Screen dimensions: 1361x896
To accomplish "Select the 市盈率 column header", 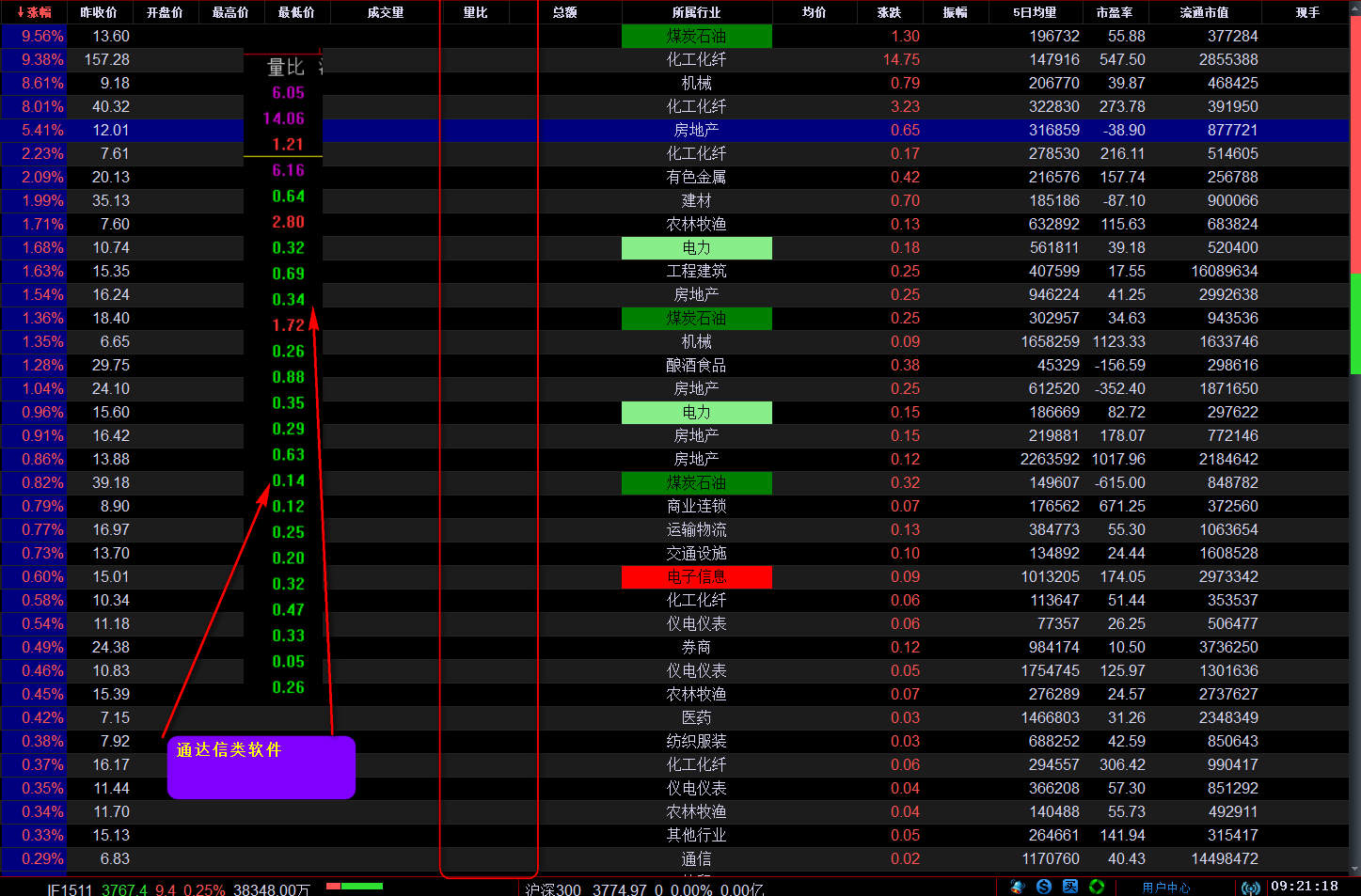I will coord(1114,12).
